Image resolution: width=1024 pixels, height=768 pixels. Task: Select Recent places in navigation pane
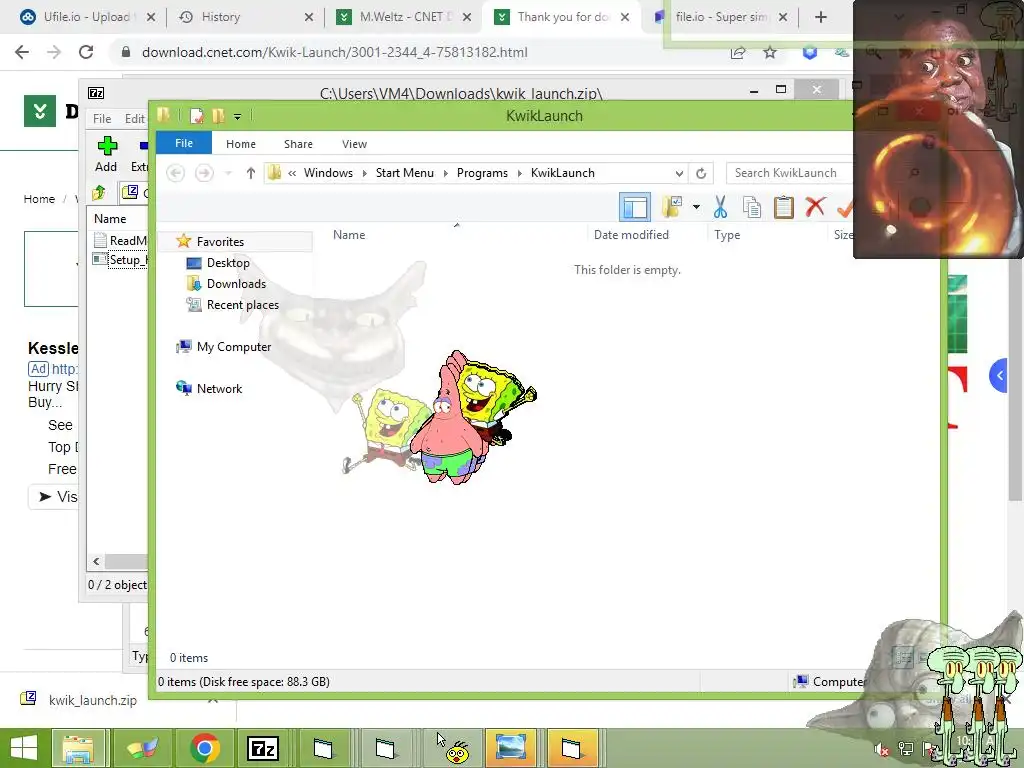[242, 304]
